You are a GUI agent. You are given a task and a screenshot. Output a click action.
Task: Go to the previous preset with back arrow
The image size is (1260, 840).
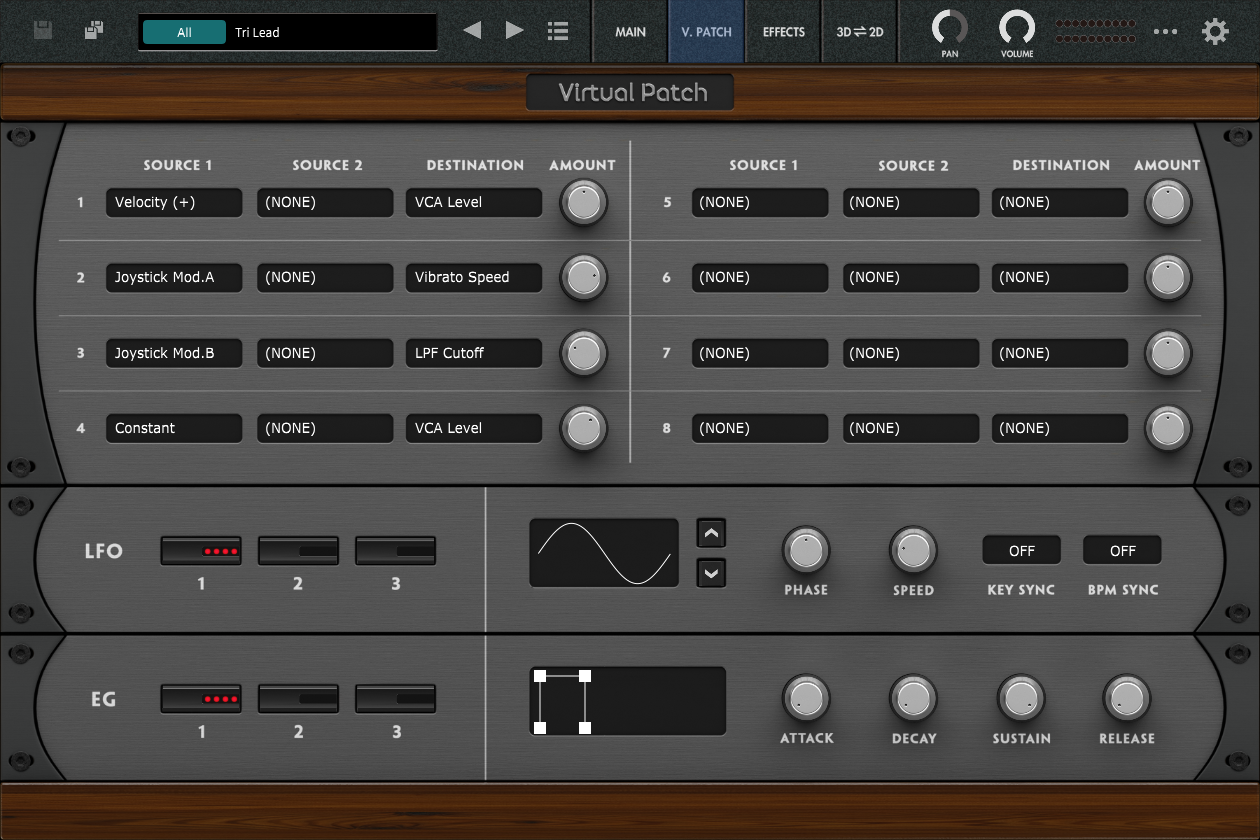tap(471, 30)
